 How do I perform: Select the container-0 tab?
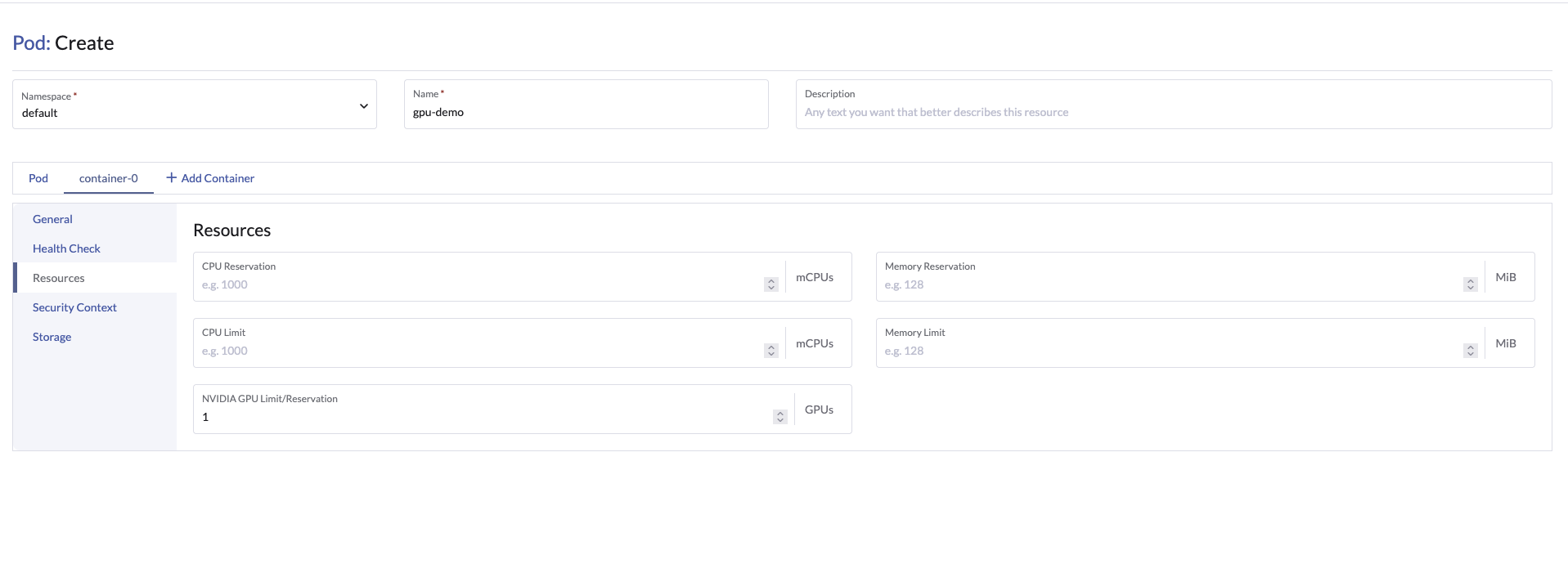tap(109, 178)
